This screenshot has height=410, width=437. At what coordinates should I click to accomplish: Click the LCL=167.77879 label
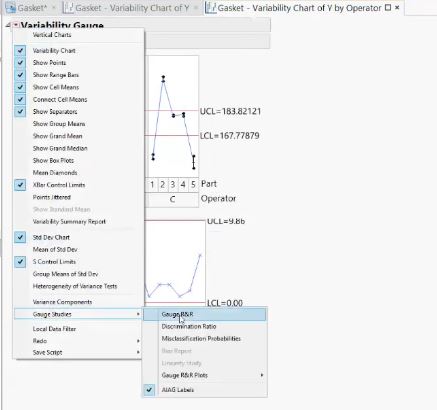[230, 136]
